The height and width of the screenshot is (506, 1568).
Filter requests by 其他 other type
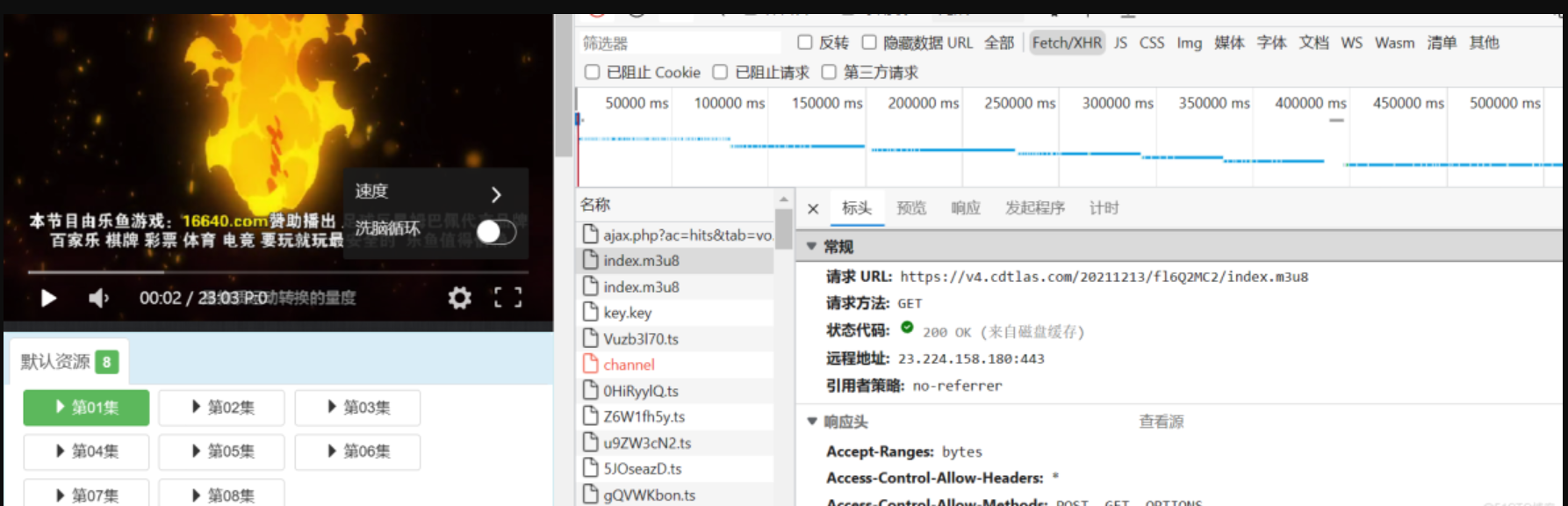coord(1485,42)
